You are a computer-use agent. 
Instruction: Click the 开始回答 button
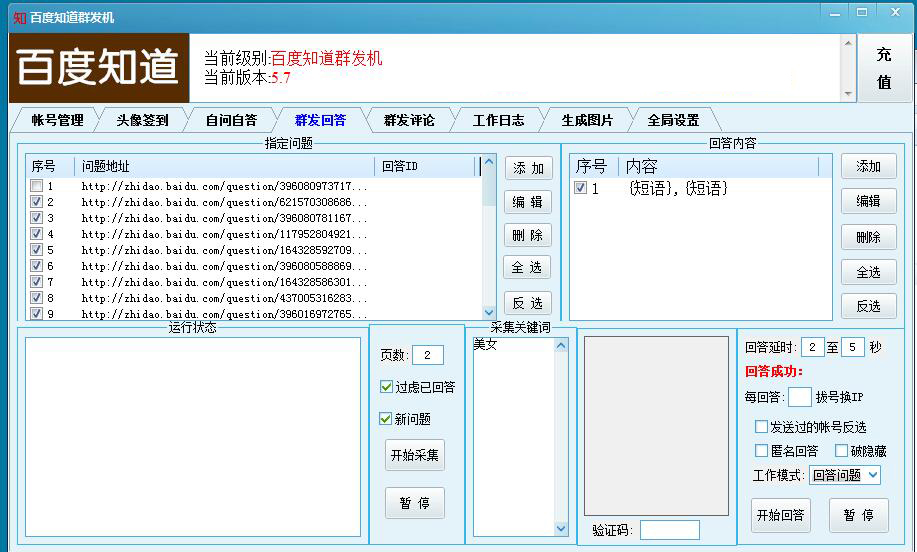click(x=781, y=515)
